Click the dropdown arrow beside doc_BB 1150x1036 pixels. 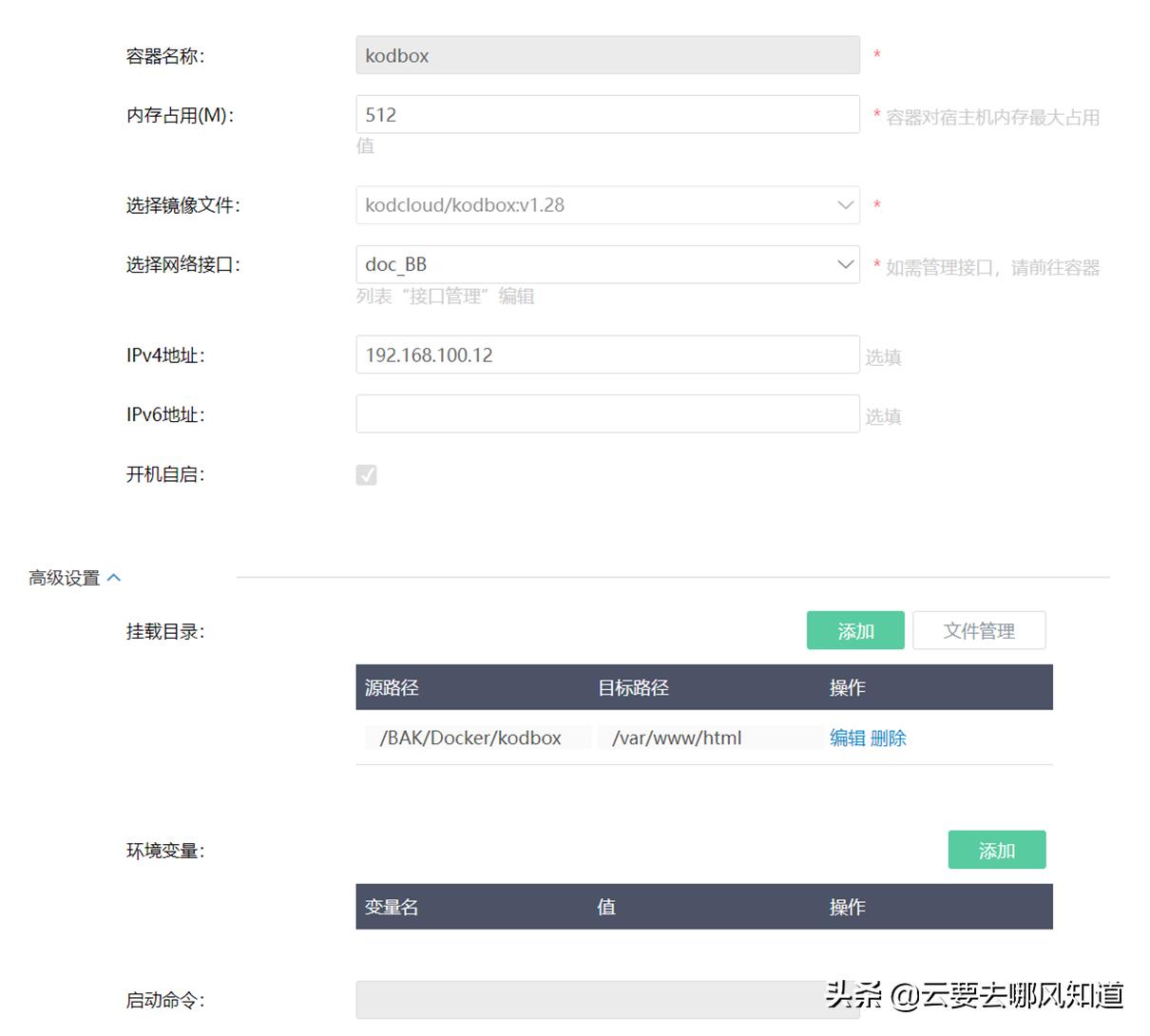(846, 263)
